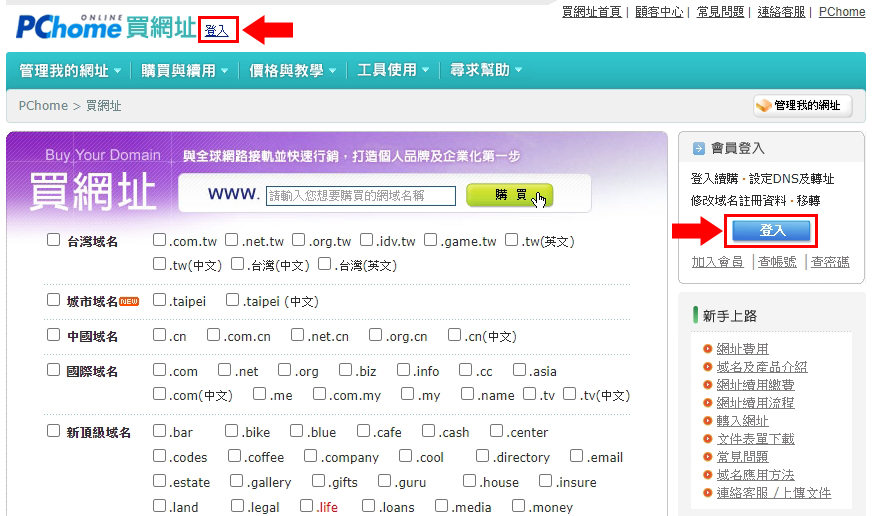Open the 網址費用 link
The height and width of the screenshot is (516, 872).
tap(742, 349)
